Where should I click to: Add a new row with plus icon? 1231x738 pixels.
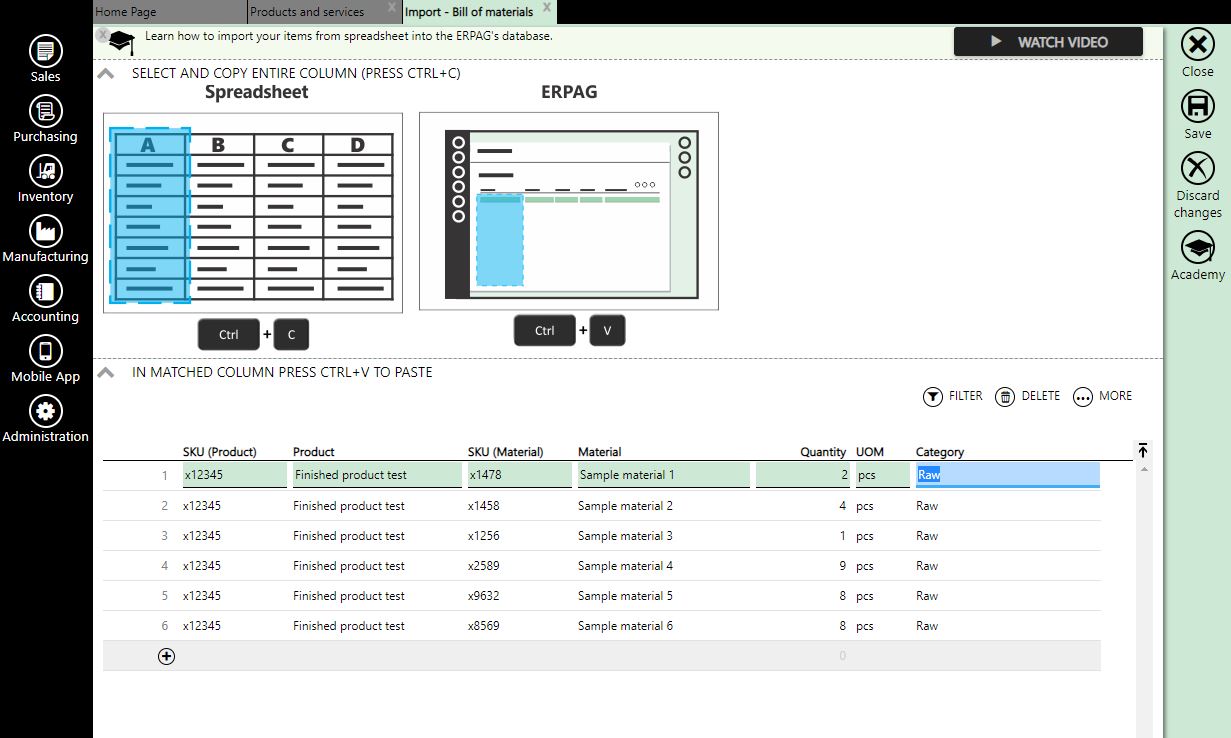tap(166, 656)
